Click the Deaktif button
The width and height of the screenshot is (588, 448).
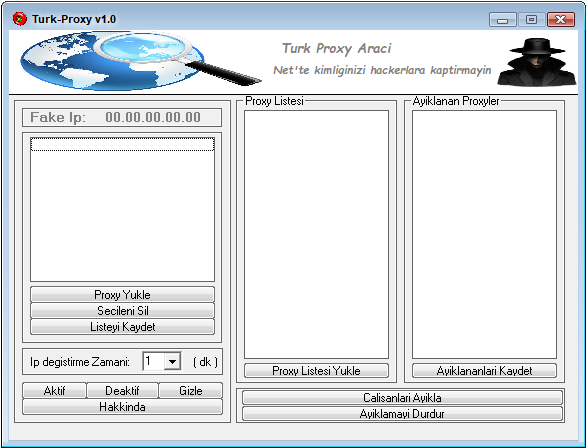(x=122, y=391)
